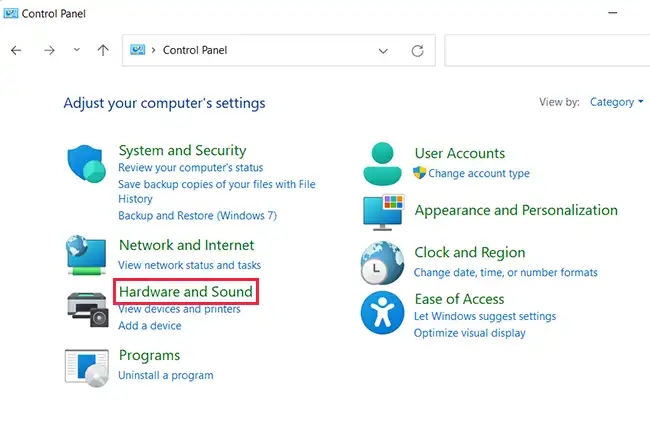650x422 pixels.
Task: Click the Clock and Region globe clock icon
Action: (x=382, y=263)
